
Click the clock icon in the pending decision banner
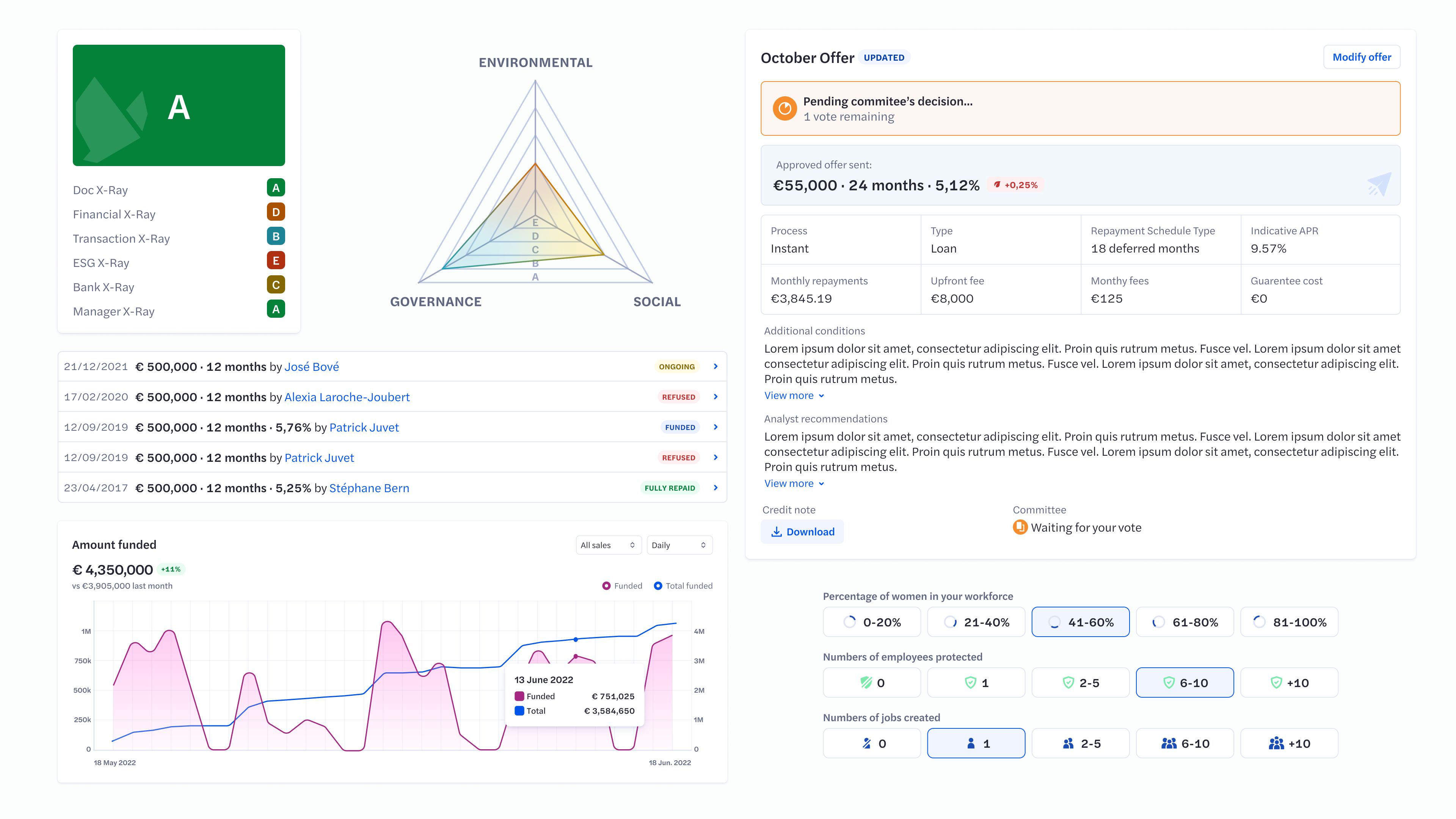(x=785, y=108)
